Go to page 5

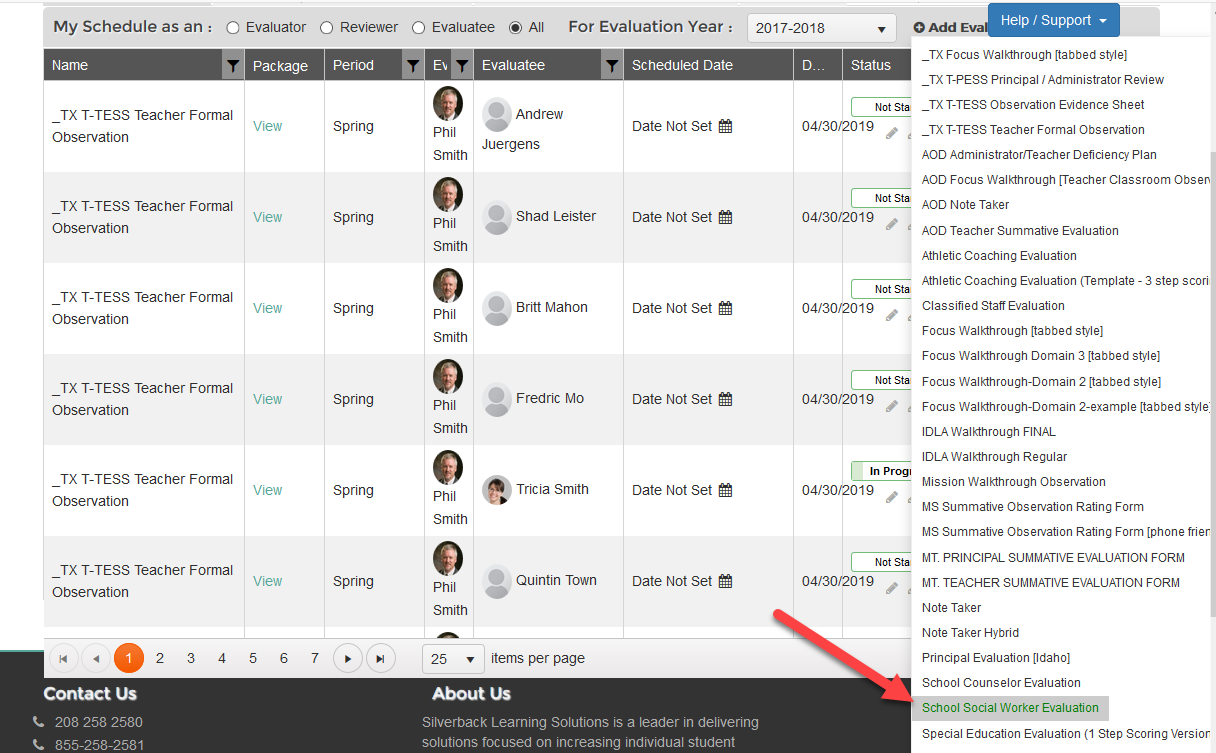pyautogui.click(x=253, y=658)
